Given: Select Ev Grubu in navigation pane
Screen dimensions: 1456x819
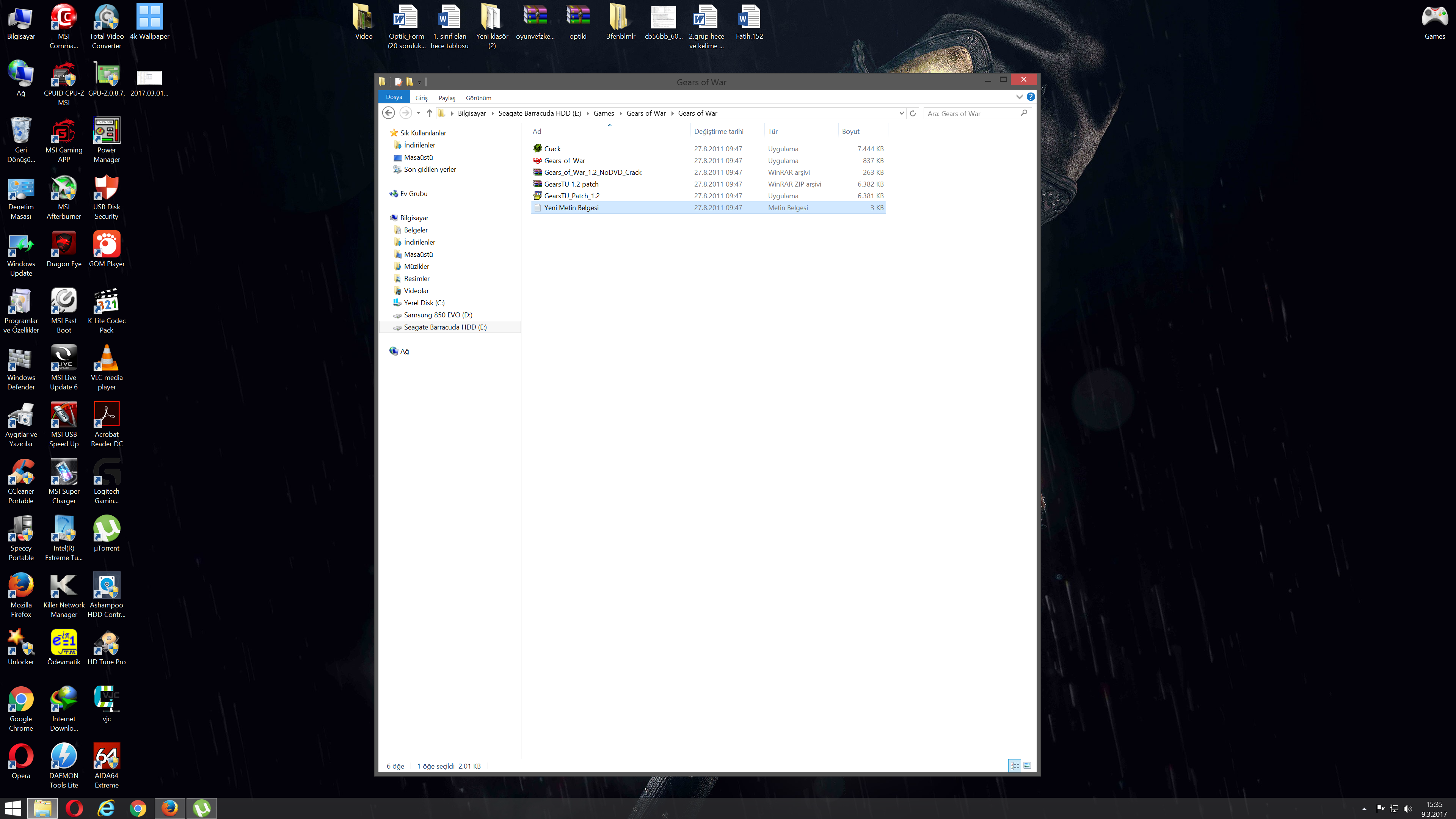Looking at the screenshot, I should coord(414,194).
